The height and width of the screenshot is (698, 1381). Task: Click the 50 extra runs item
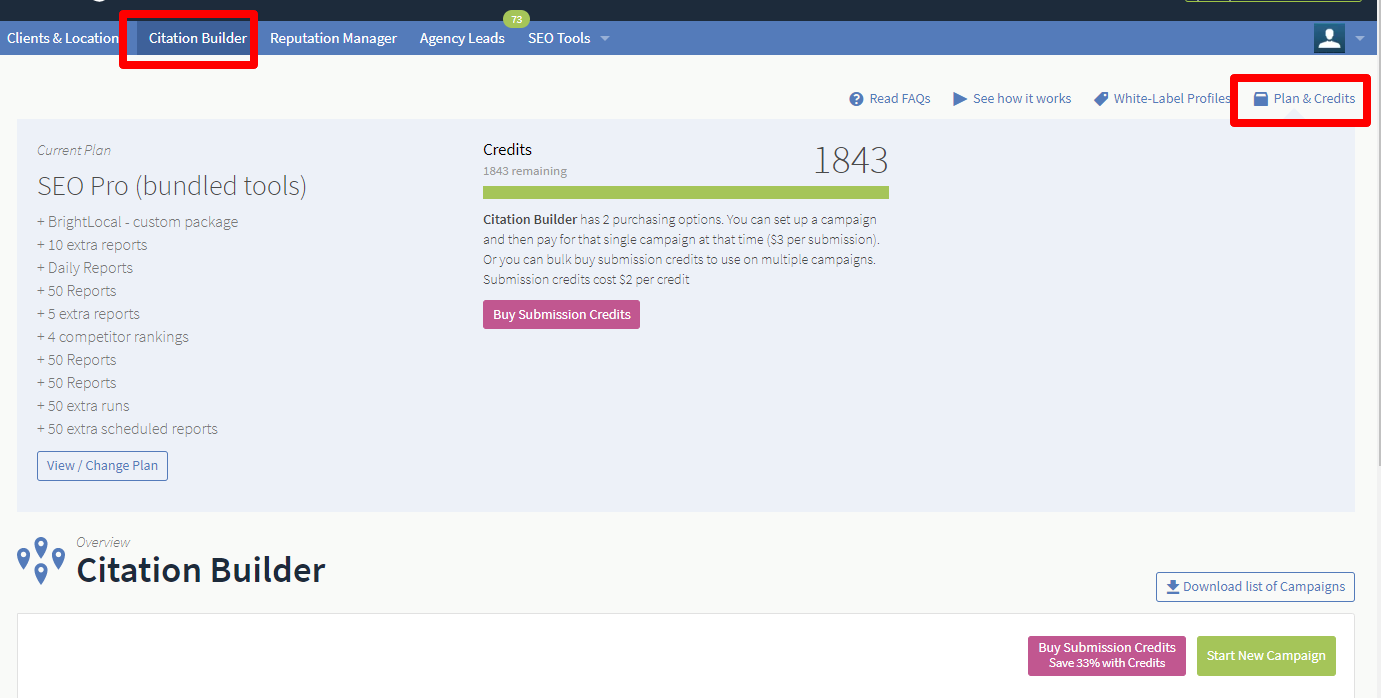coord(83,406)
